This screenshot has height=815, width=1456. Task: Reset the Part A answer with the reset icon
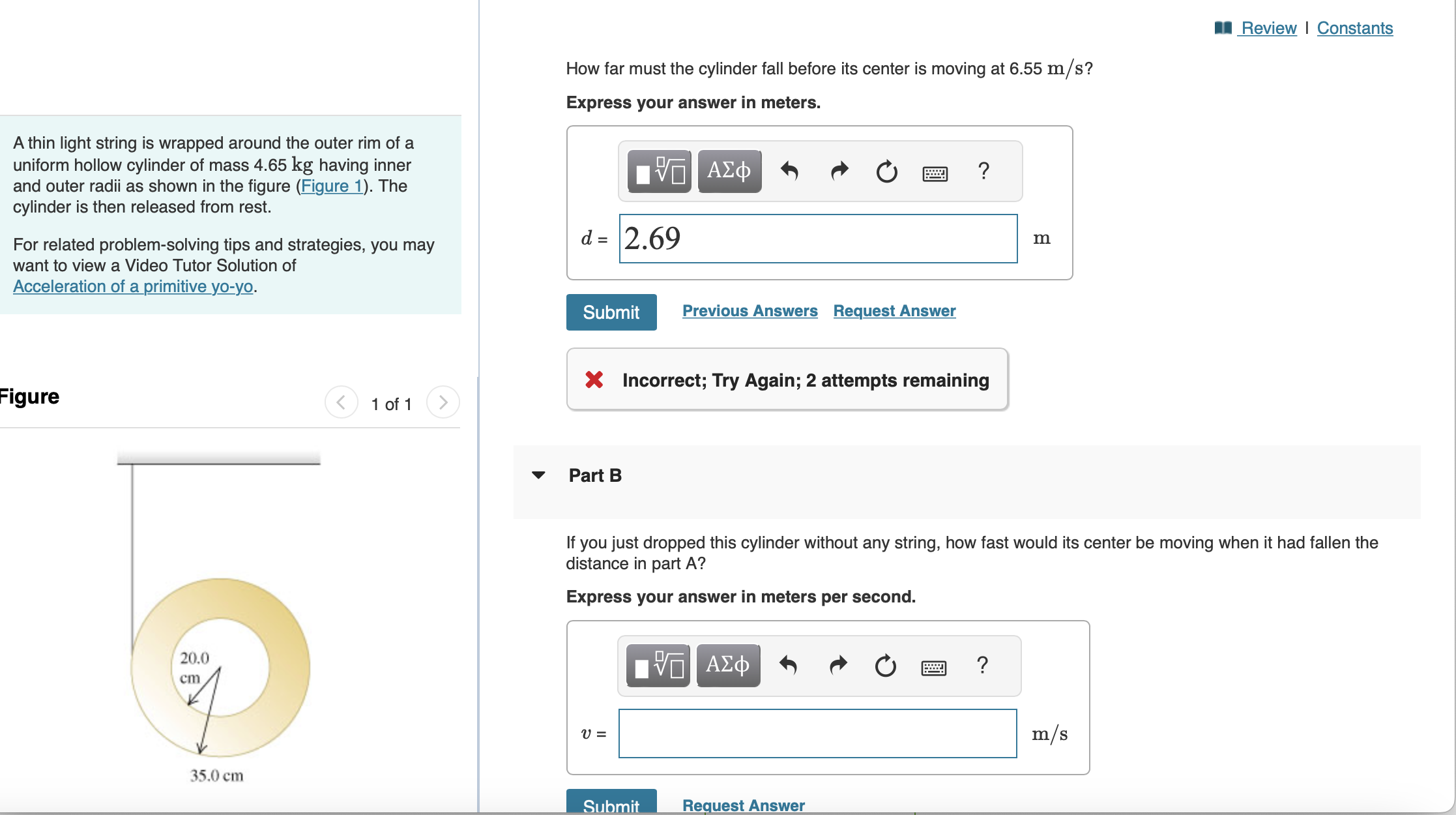[886, 171]
